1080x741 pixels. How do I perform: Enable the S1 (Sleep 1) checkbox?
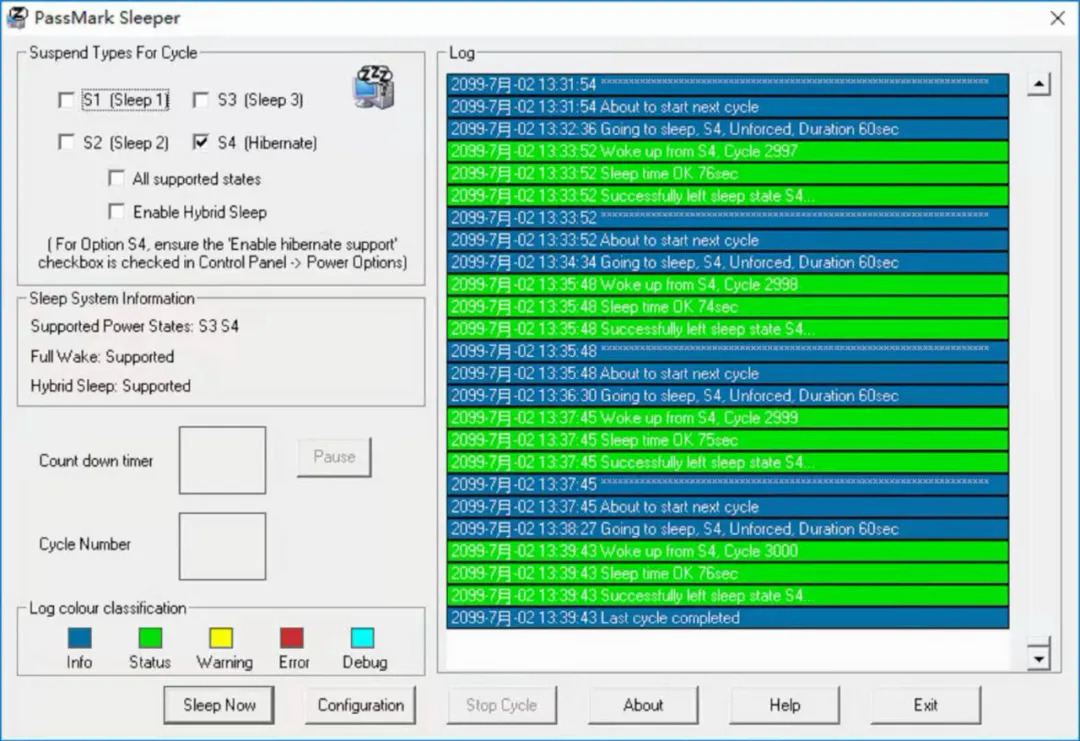click(67, 100)
